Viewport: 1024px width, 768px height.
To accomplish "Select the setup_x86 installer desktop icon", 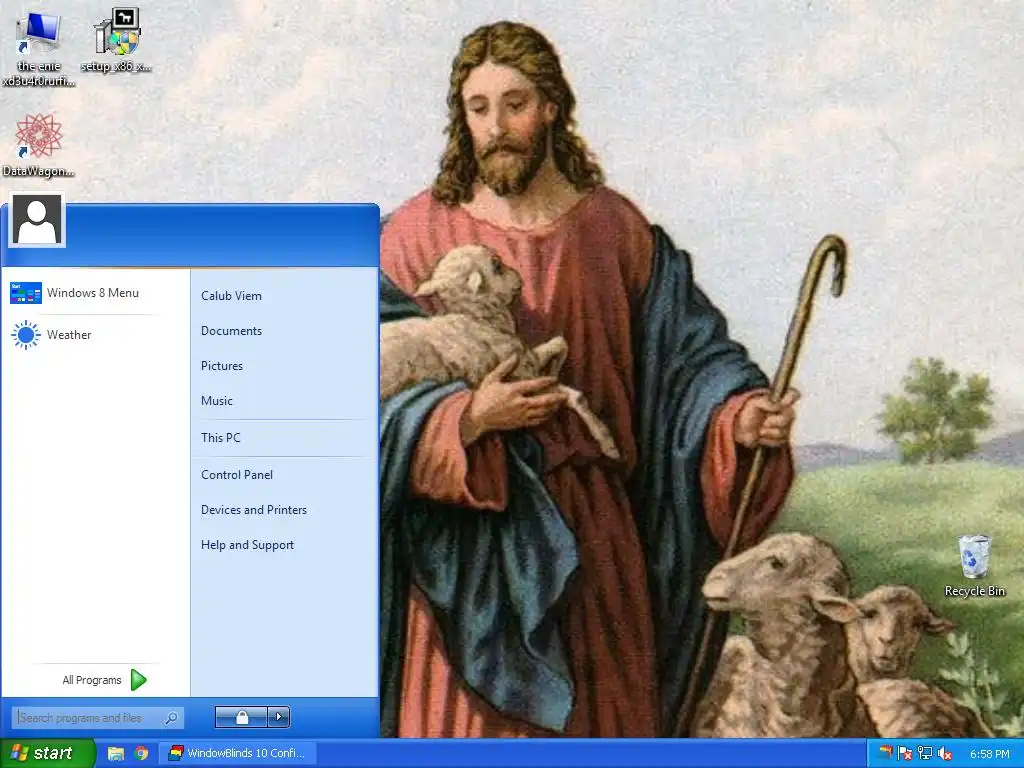I will [x=116, y=39].
